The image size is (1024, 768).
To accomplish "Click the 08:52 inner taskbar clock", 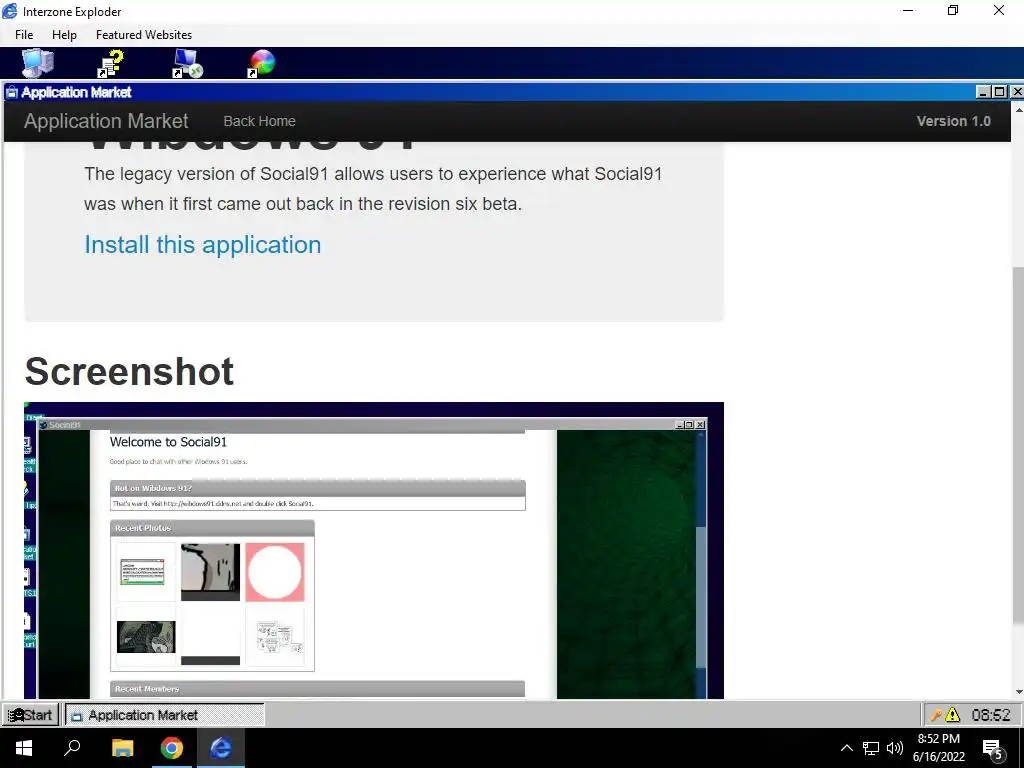I will tap(991, 715).
